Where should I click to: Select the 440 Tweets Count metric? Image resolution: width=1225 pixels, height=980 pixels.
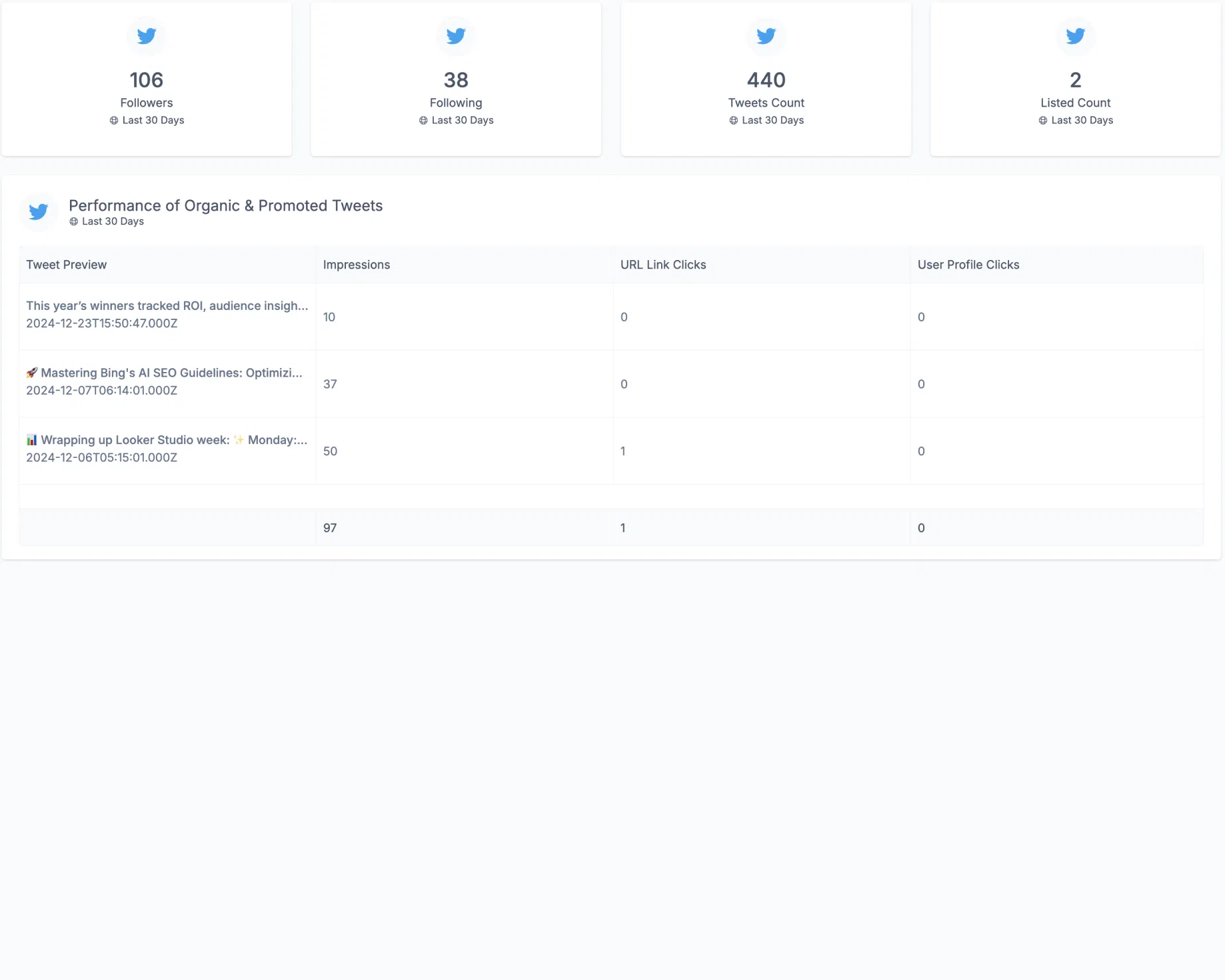pyautogui.click(x=765, y=79)
